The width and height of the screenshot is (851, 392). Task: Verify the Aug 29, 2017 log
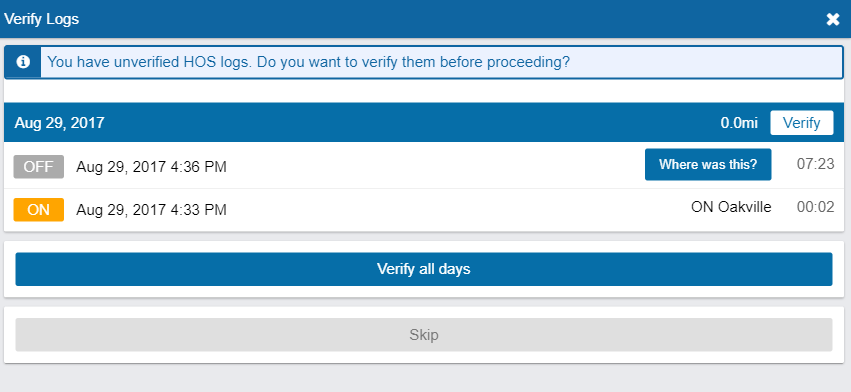[802, 123]
